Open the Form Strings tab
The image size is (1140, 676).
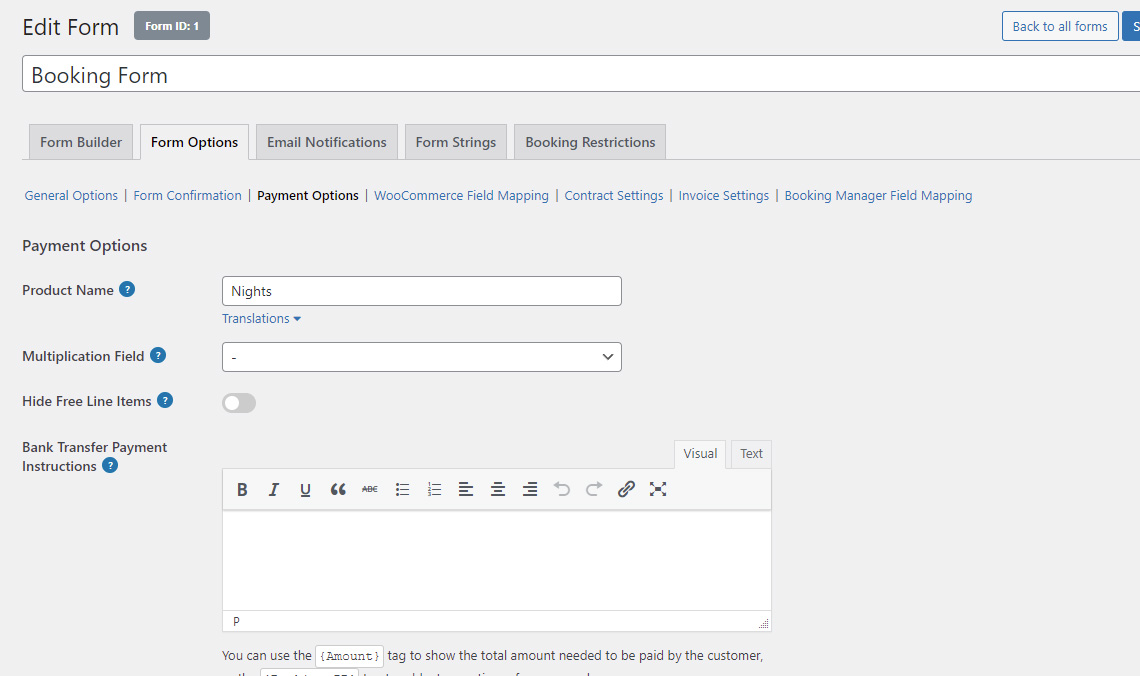tap(456, 142)
